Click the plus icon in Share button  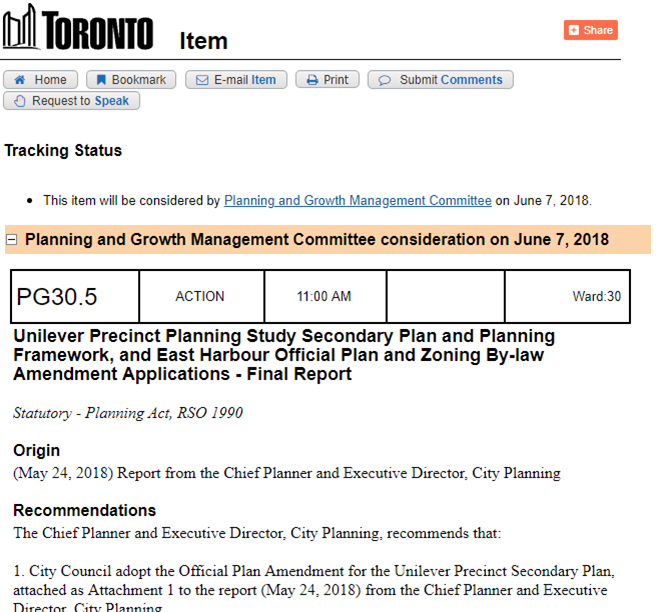[x=574, y=30]
